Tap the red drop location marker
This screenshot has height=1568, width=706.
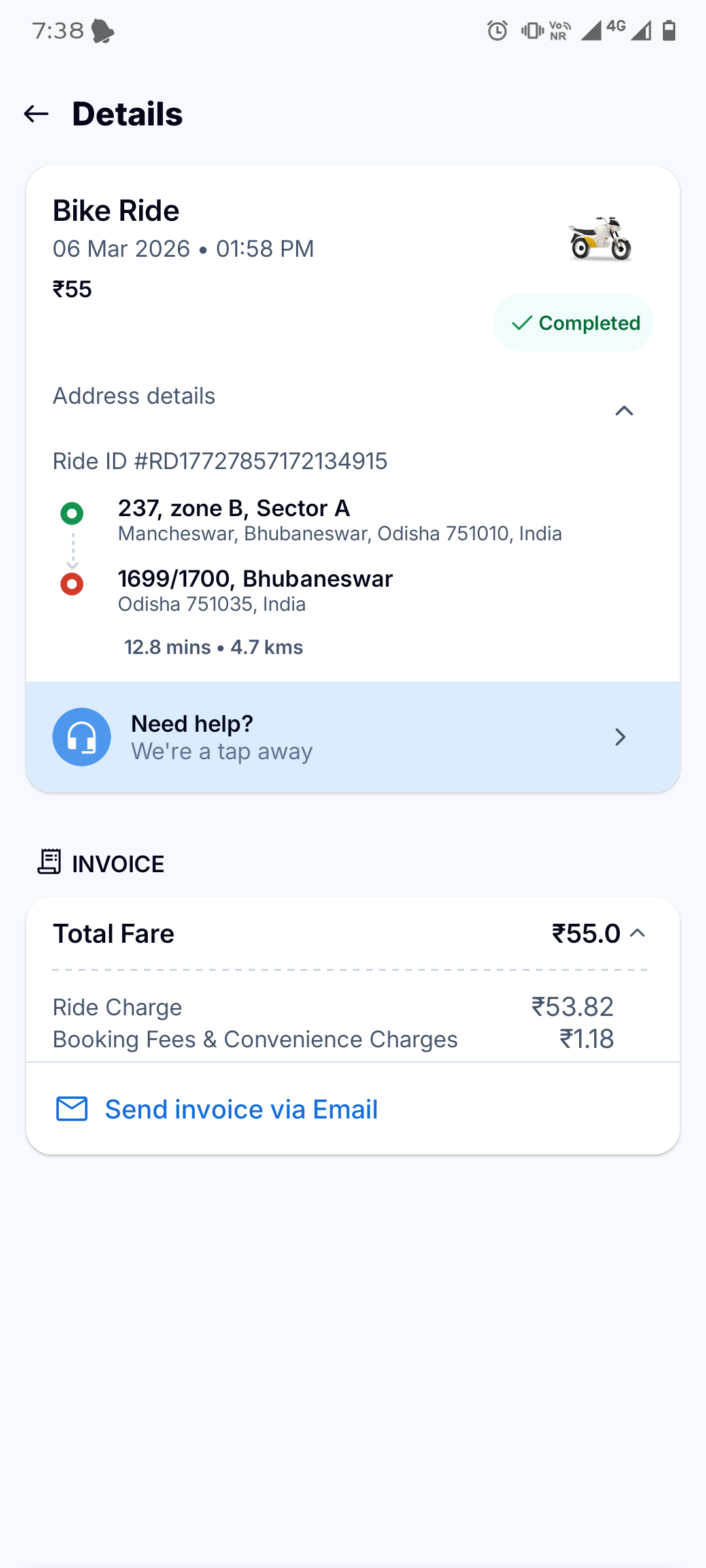(x=72, y=584)
